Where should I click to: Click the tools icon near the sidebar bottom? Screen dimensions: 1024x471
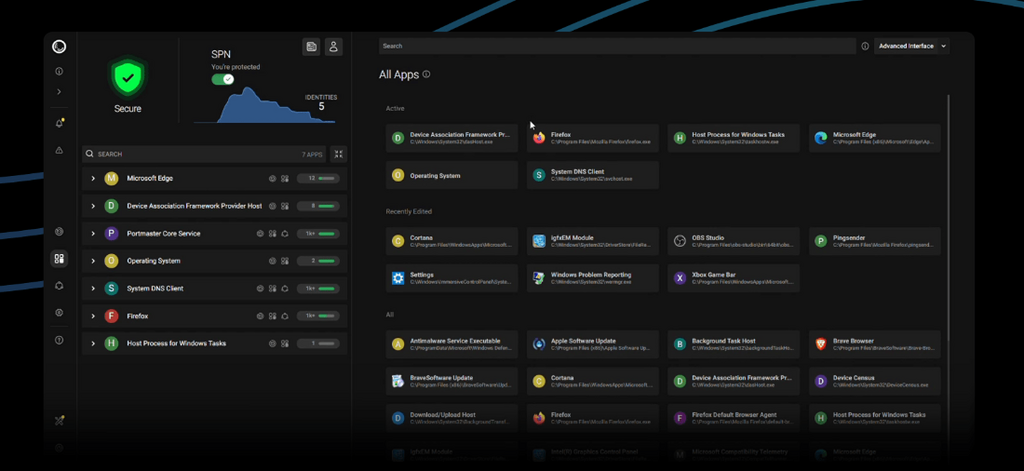[x=59, y=421]
